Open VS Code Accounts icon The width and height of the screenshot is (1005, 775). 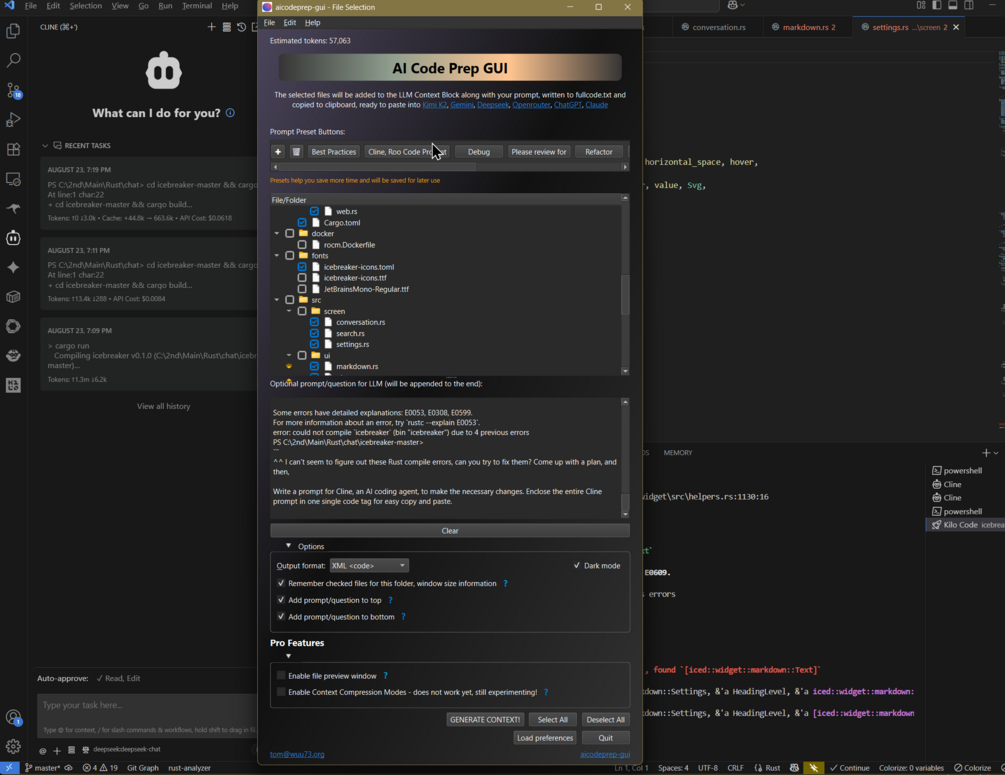point(13,717)
